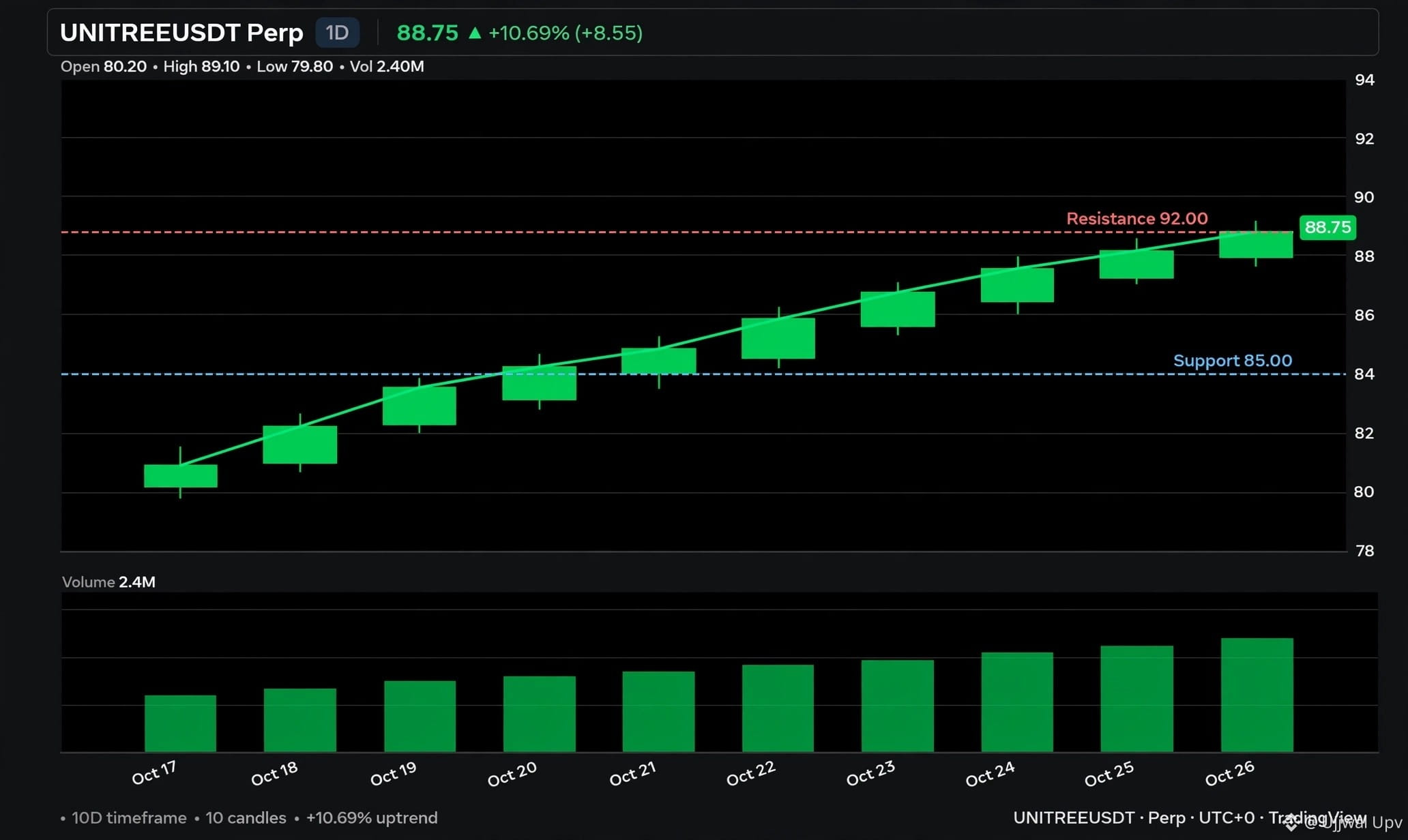
Task: Click the Oct 21 volume bar
Action: point(659,712)
